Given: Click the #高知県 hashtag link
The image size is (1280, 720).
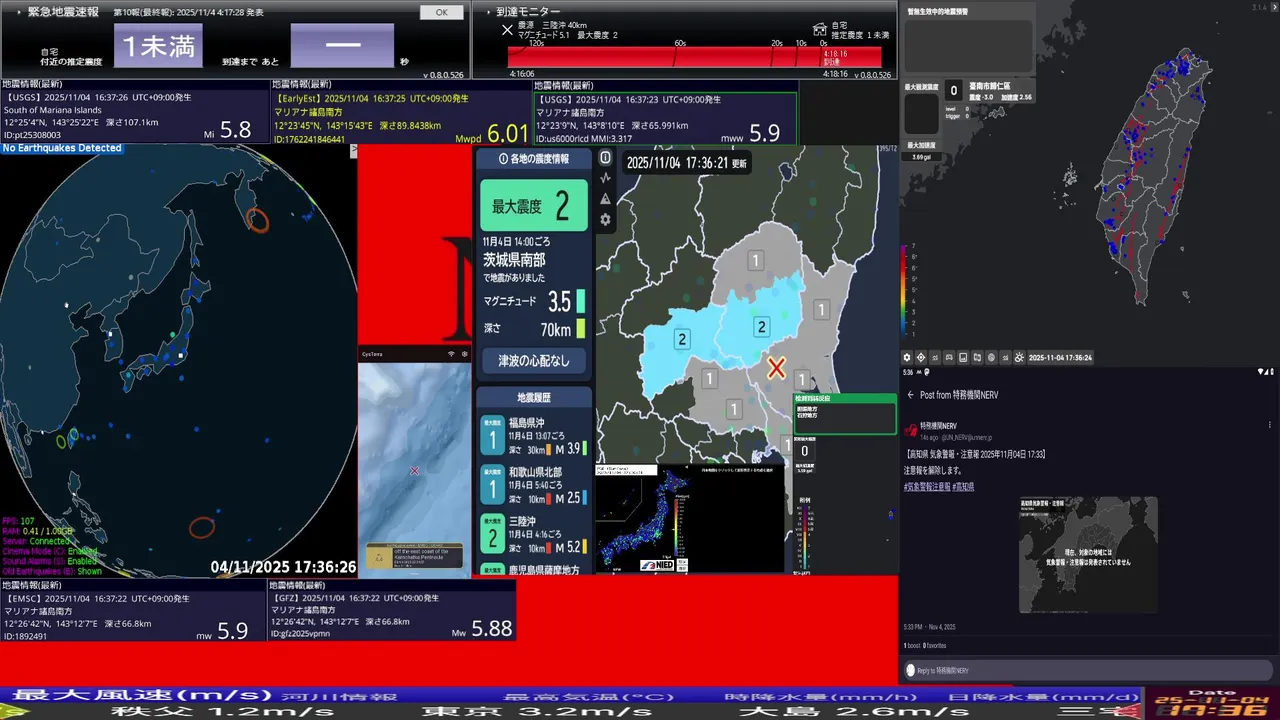Looking at the screenshot, I should click(x=962, y=487).
